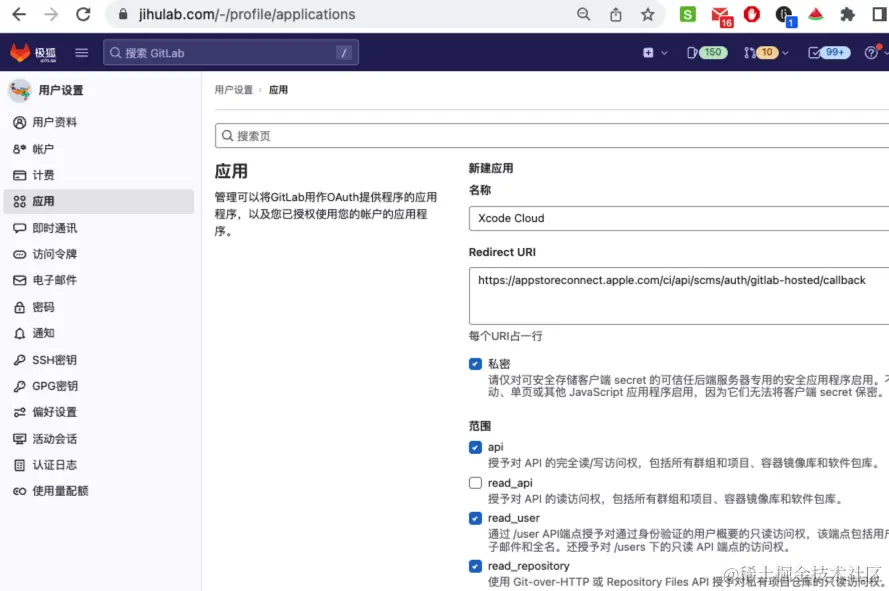Focus the 搜索页 search field
The image size is (889, 591).
coord(552,136)
